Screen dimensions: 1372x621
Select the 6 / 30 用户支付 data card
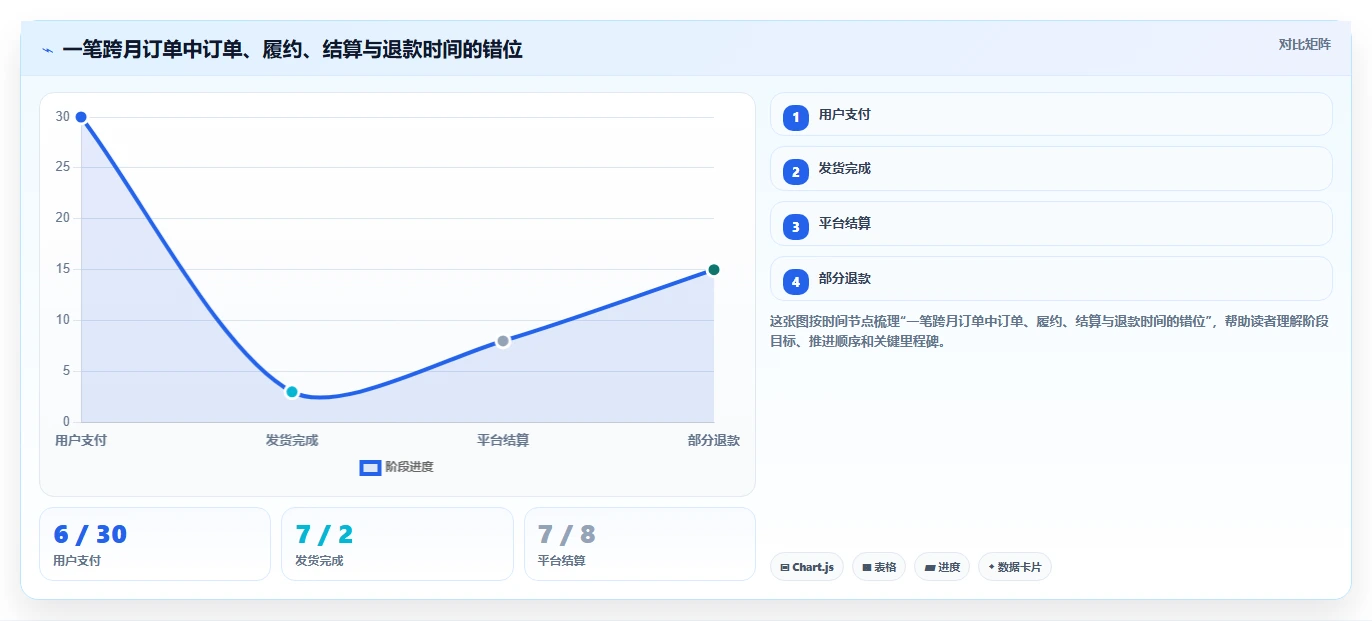(x=155, y=544)
